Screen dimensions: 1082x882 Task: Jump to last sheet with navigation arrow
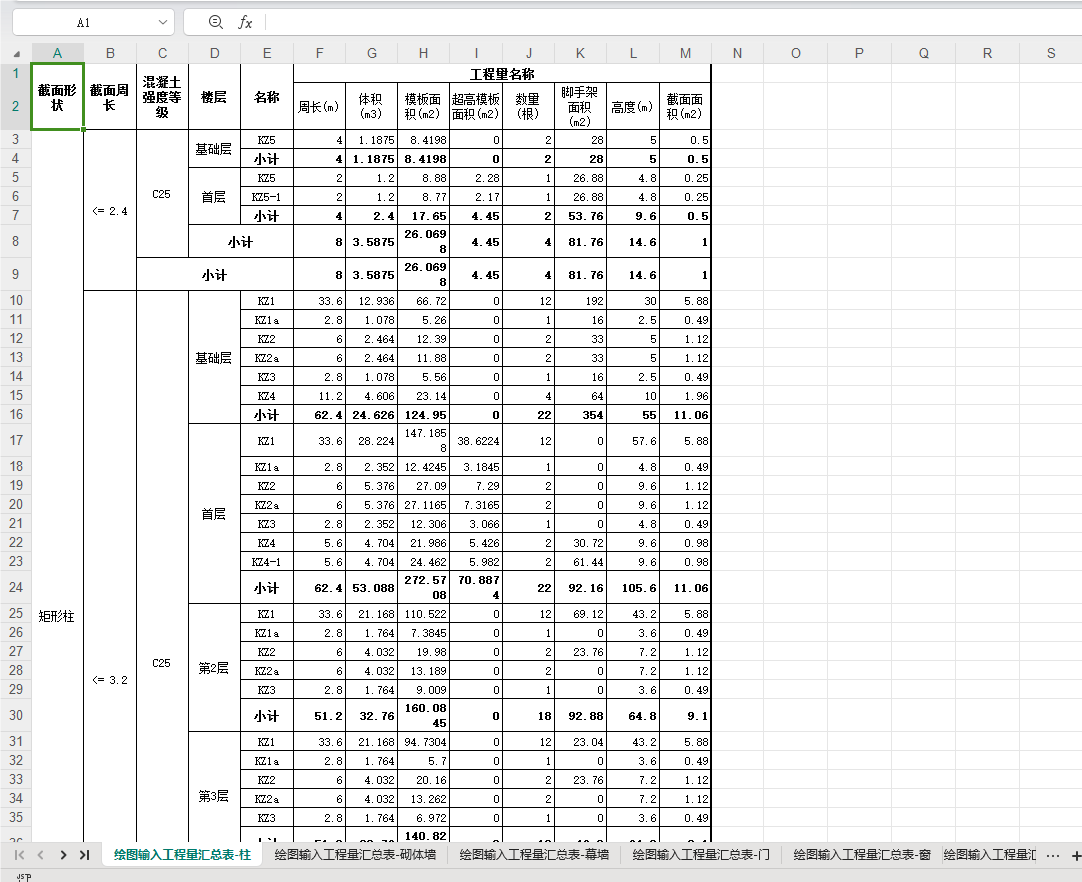tap(84, 855)
